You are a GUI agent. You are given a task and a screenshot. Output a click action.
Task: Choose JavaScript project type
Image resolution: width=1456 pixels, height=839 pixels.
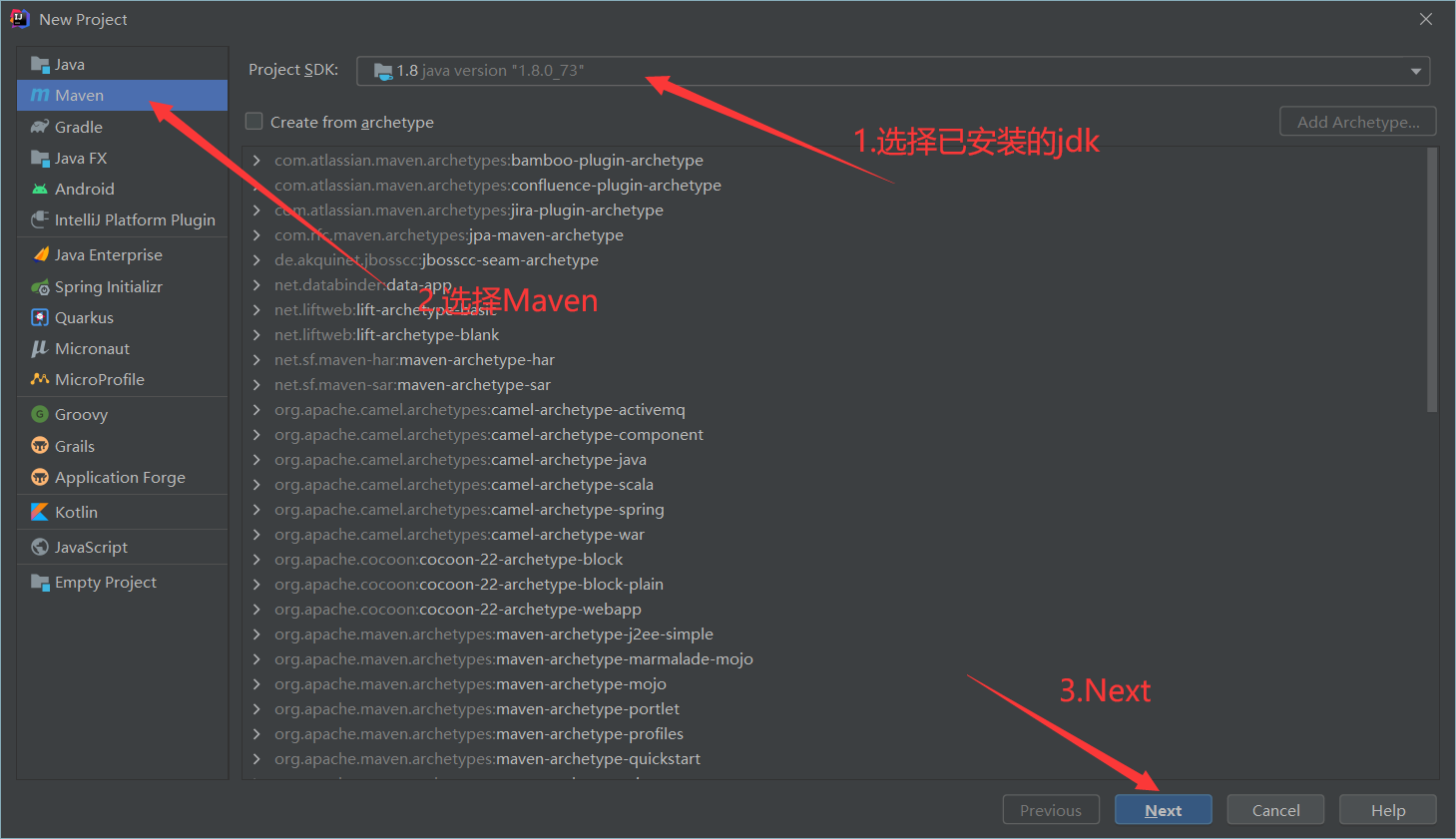[x=122, y=547]
